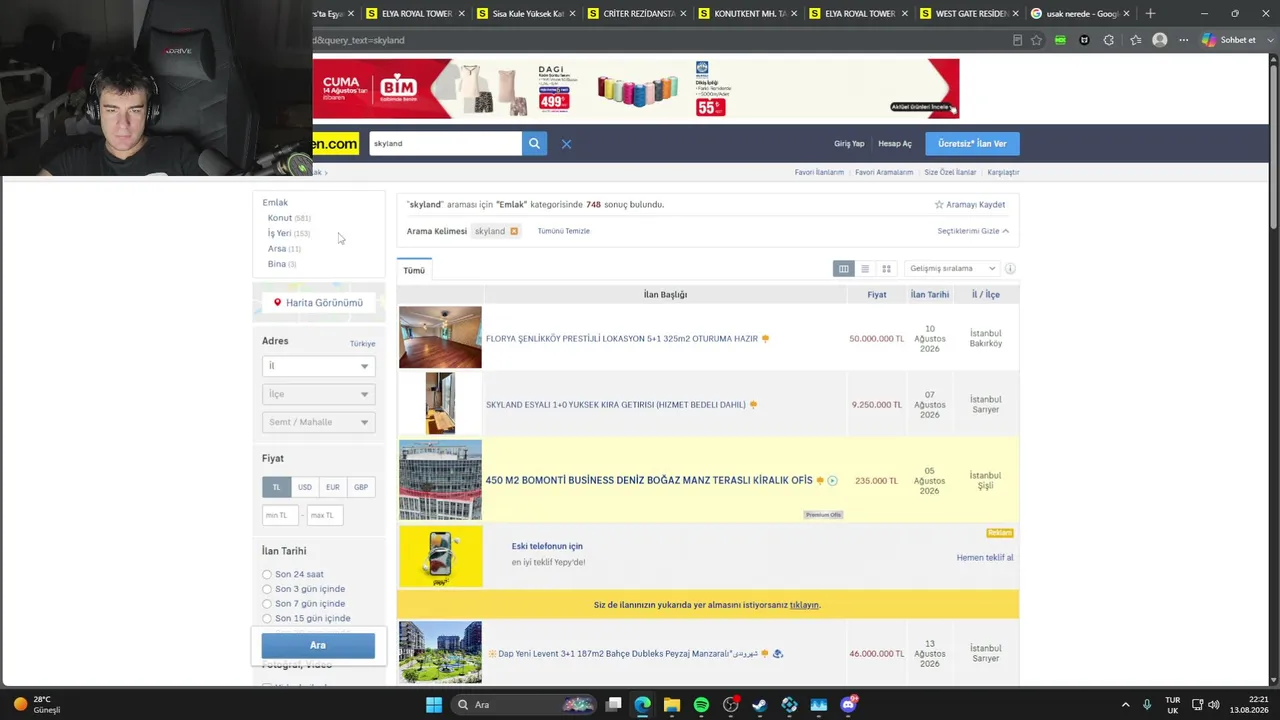
Task: Open İş Yeri category link
Action: (279, 233)
